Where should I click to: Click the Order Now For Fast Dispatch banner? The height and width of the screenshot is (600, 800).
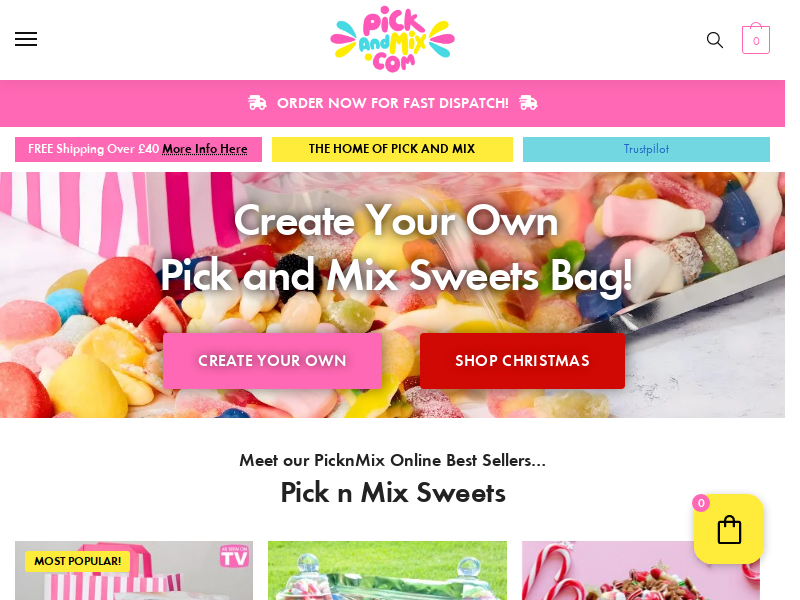coord(392,103)
